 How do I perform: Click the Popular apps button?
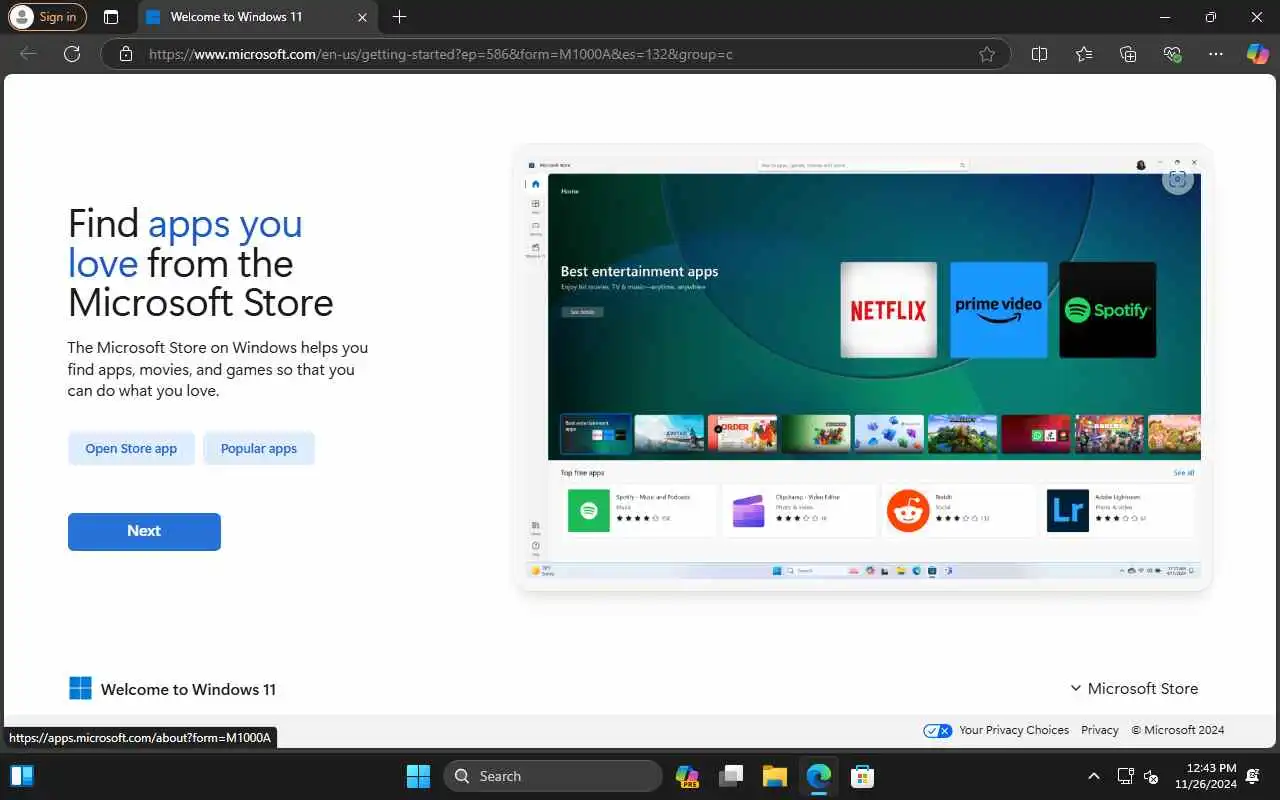tap(259, 448)
